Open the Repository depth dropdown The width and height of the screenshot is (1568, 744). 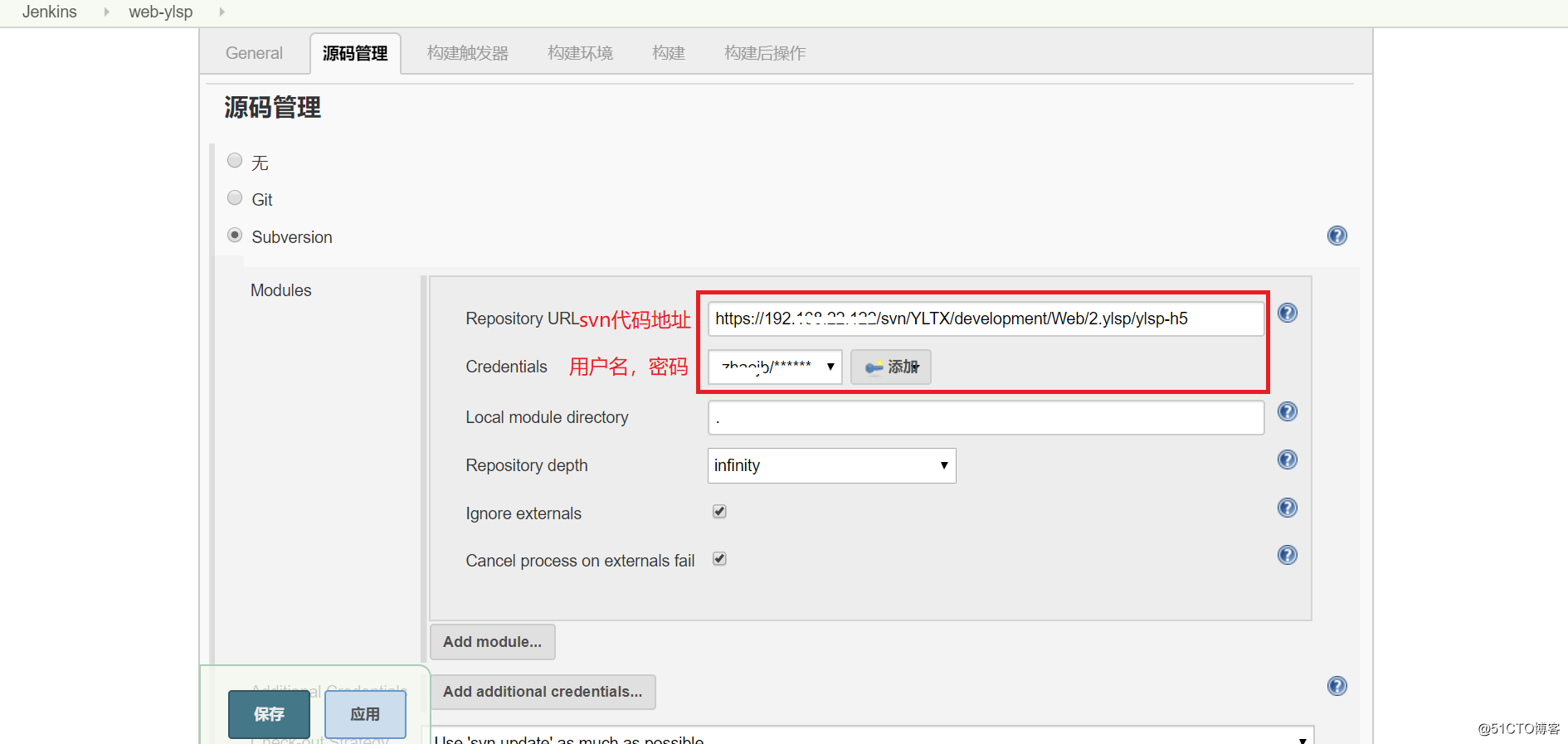pyautogui.click(x=831, y=465)
